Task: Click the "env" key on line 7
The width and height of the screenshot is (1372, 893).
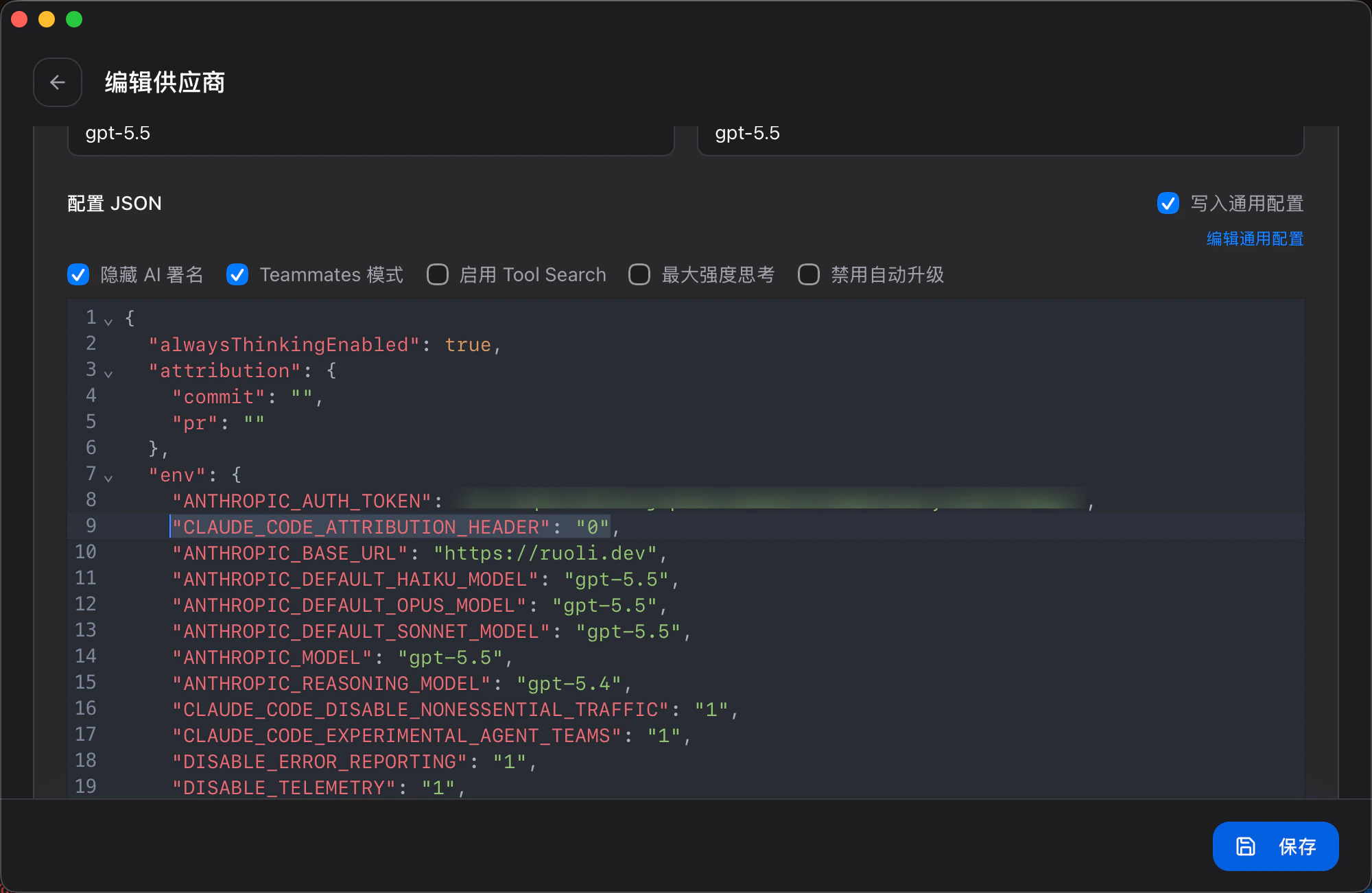Action: point(177,475)
